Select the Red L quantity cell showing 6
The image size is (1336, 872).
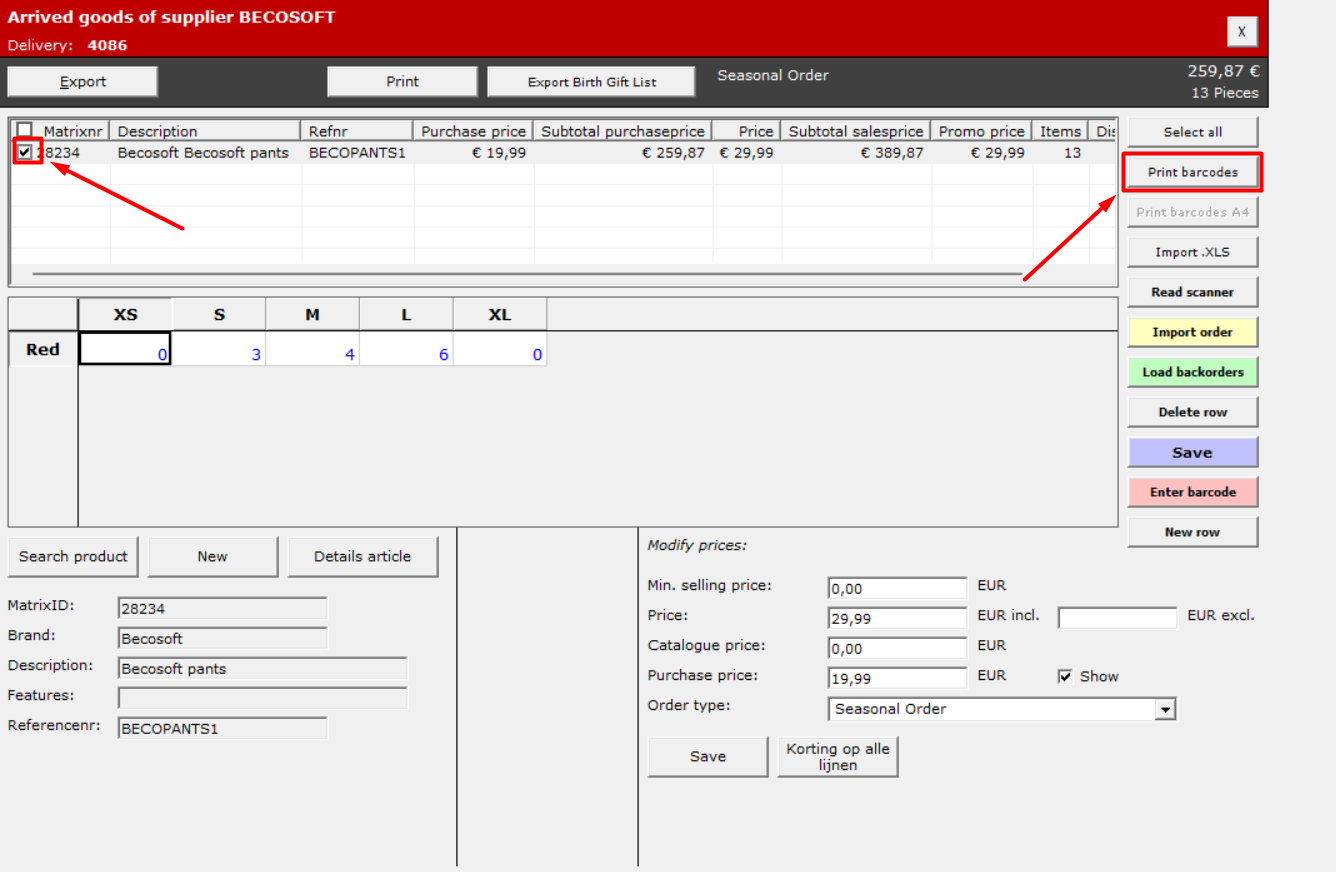coord(406,349)
